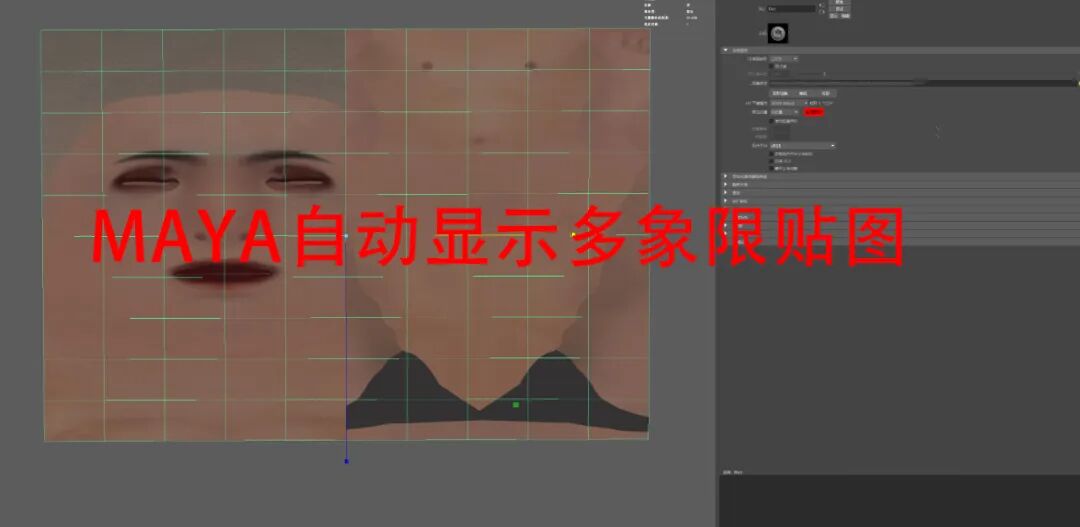Click the Edit button under image path
Screen dimensions: 1080x527
803,93
